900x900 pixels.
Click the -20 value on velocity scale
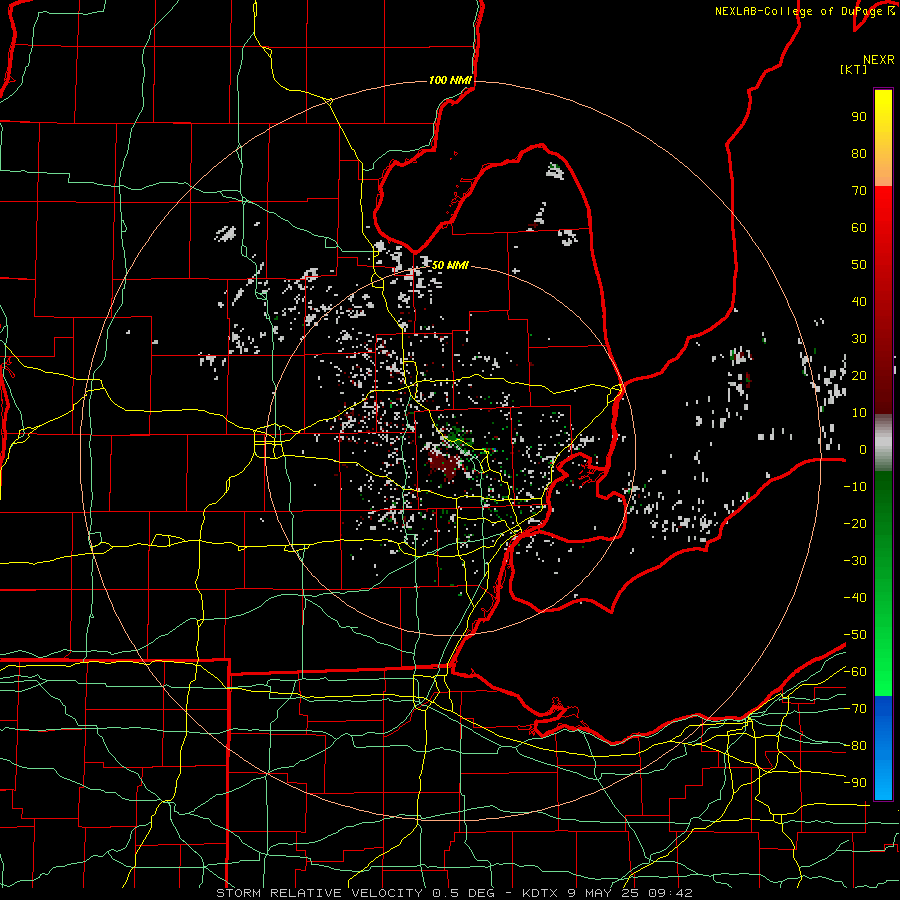tap(855, 524)
